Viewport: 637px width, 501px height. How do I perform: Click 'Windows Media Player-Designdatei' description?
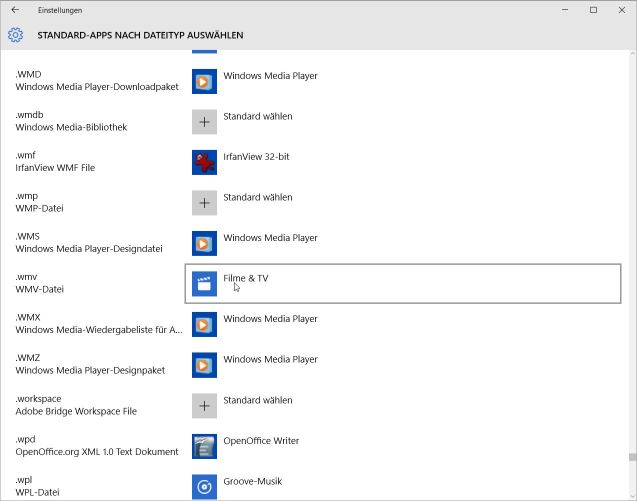point(89,249)
